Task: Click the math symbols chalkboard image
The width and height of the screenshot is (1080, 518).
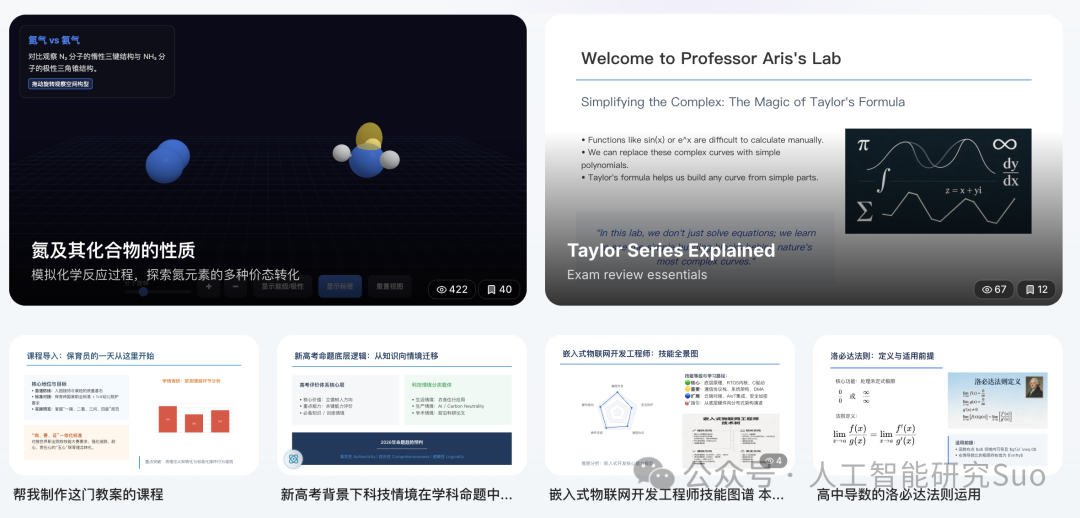Action: coord(938,181)
